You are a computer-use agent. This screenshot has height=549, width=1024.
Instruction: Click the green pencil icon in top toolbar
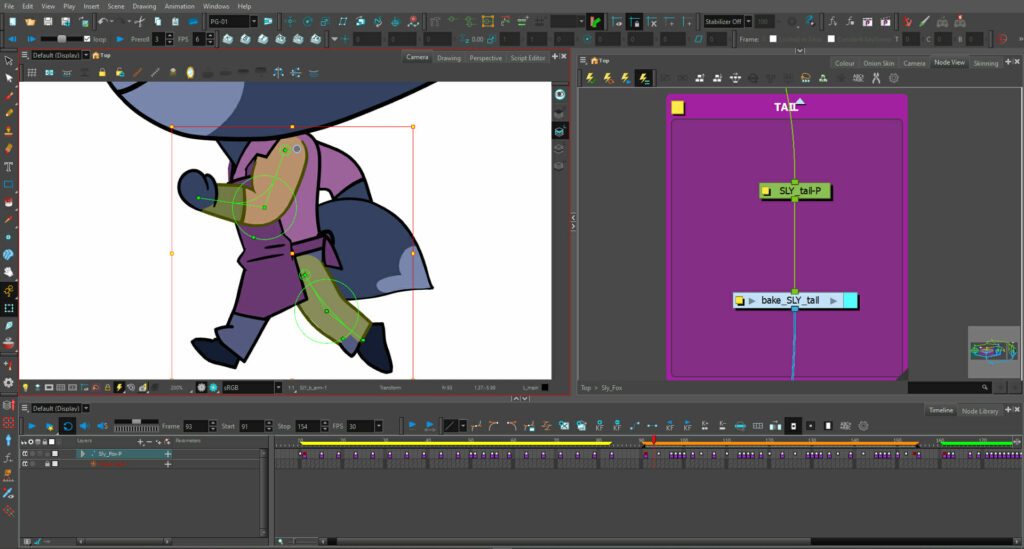point(925,22)
